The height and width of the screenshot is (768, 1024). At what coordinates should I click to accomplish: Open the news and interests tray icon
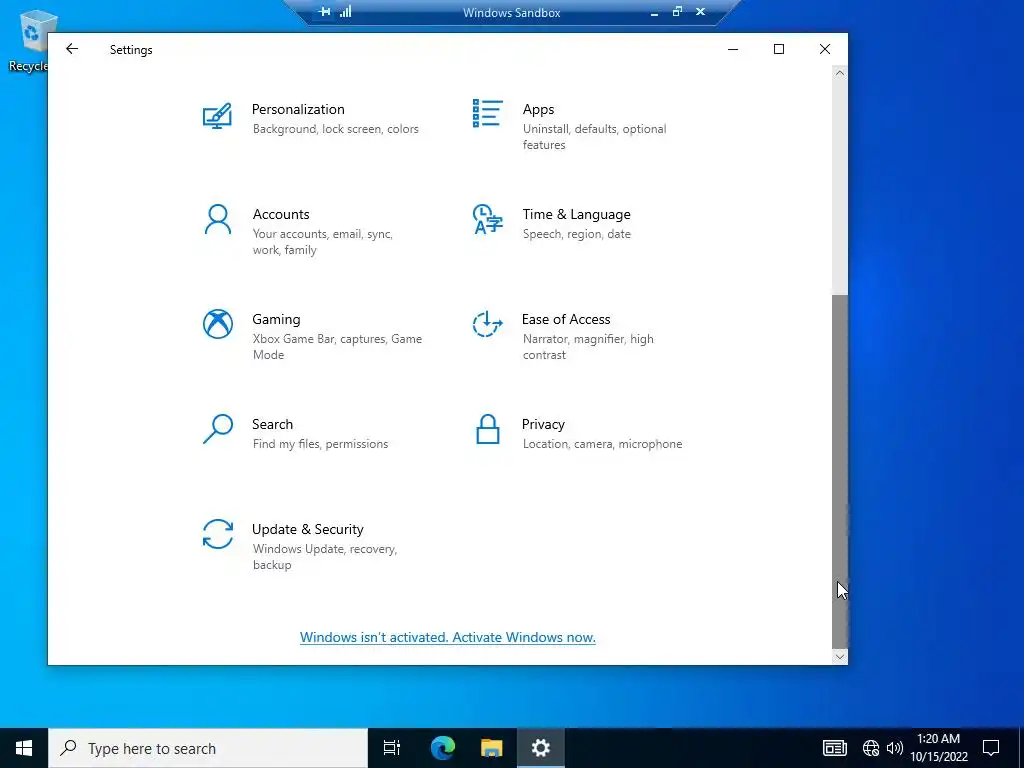coord(835,748)
